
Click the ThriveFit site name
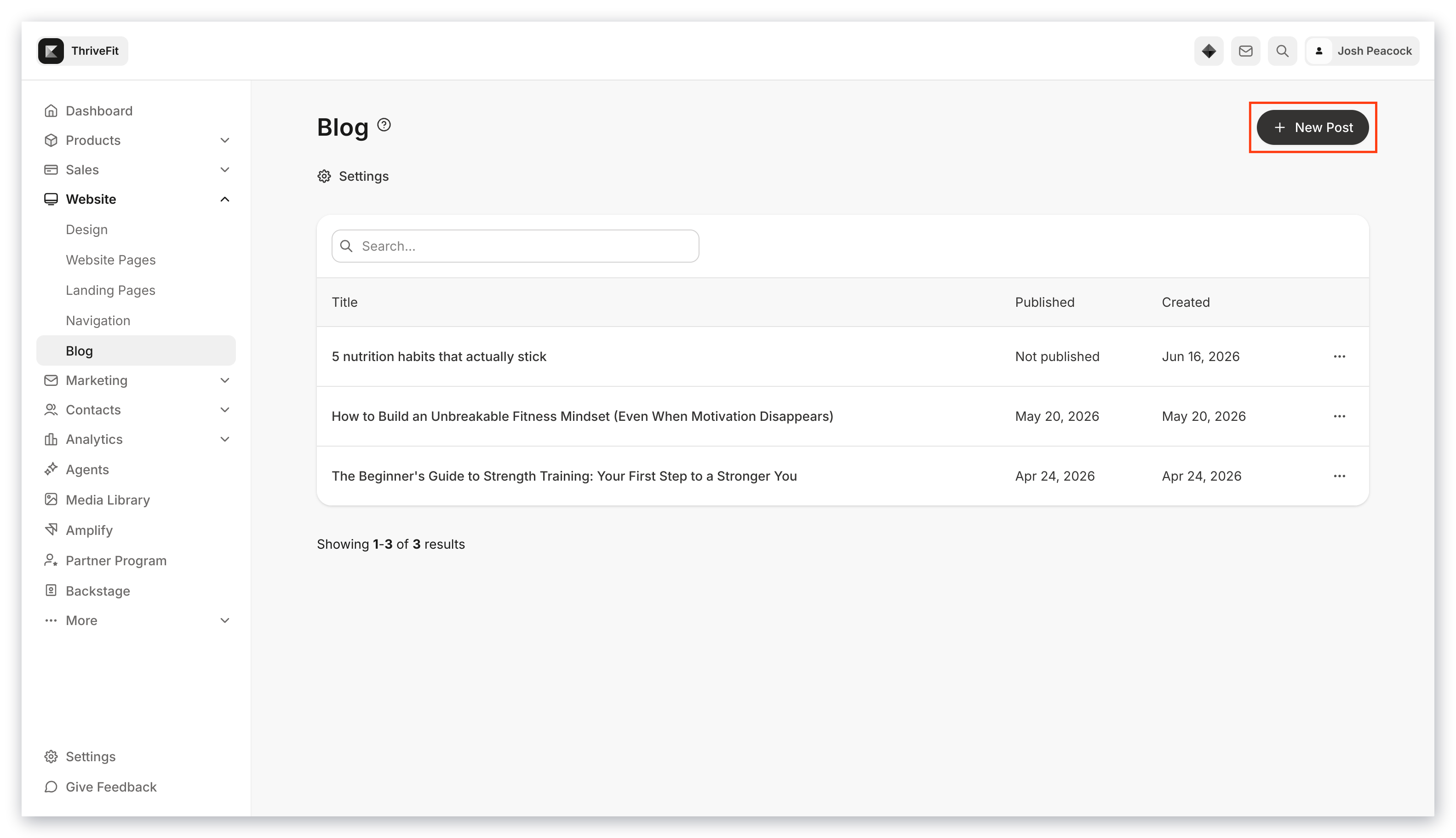(95, 51)
